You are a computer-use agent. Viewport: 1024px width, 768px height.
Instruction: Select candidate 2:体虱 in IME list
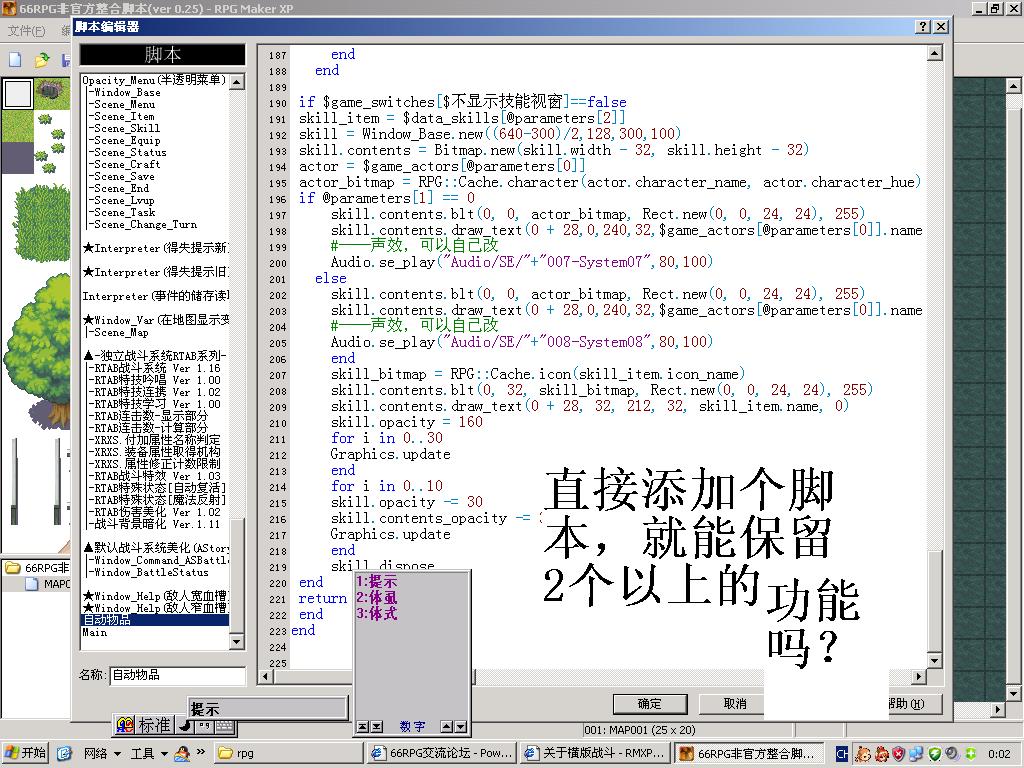pyautogui.click(x=377, y=598)
